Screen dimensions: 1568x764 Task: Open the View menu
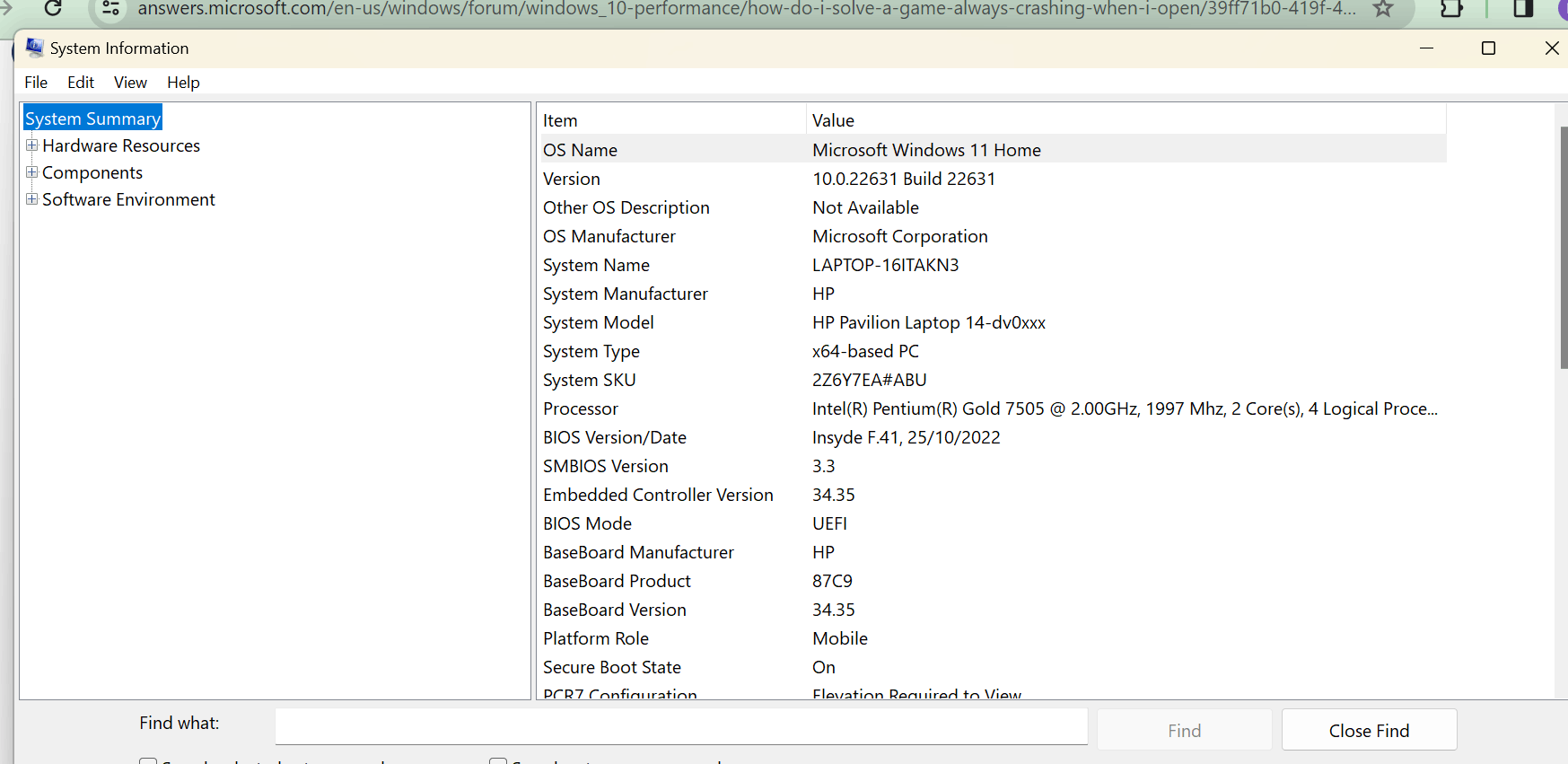point(130,83)
